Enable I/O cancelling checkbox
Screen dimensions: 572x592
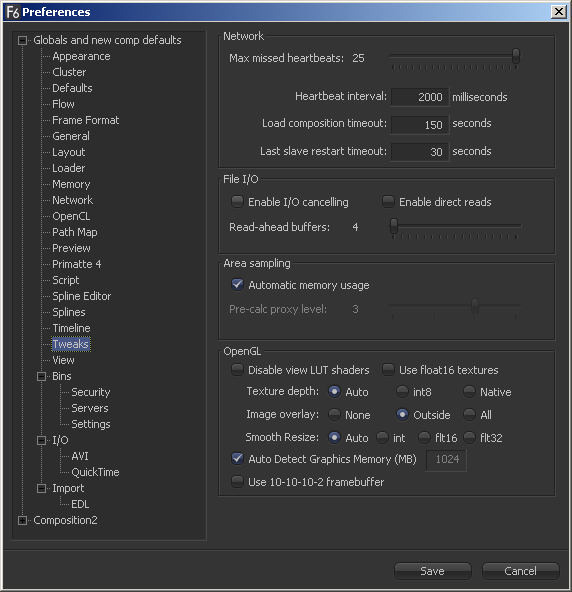tap(237, 202)
